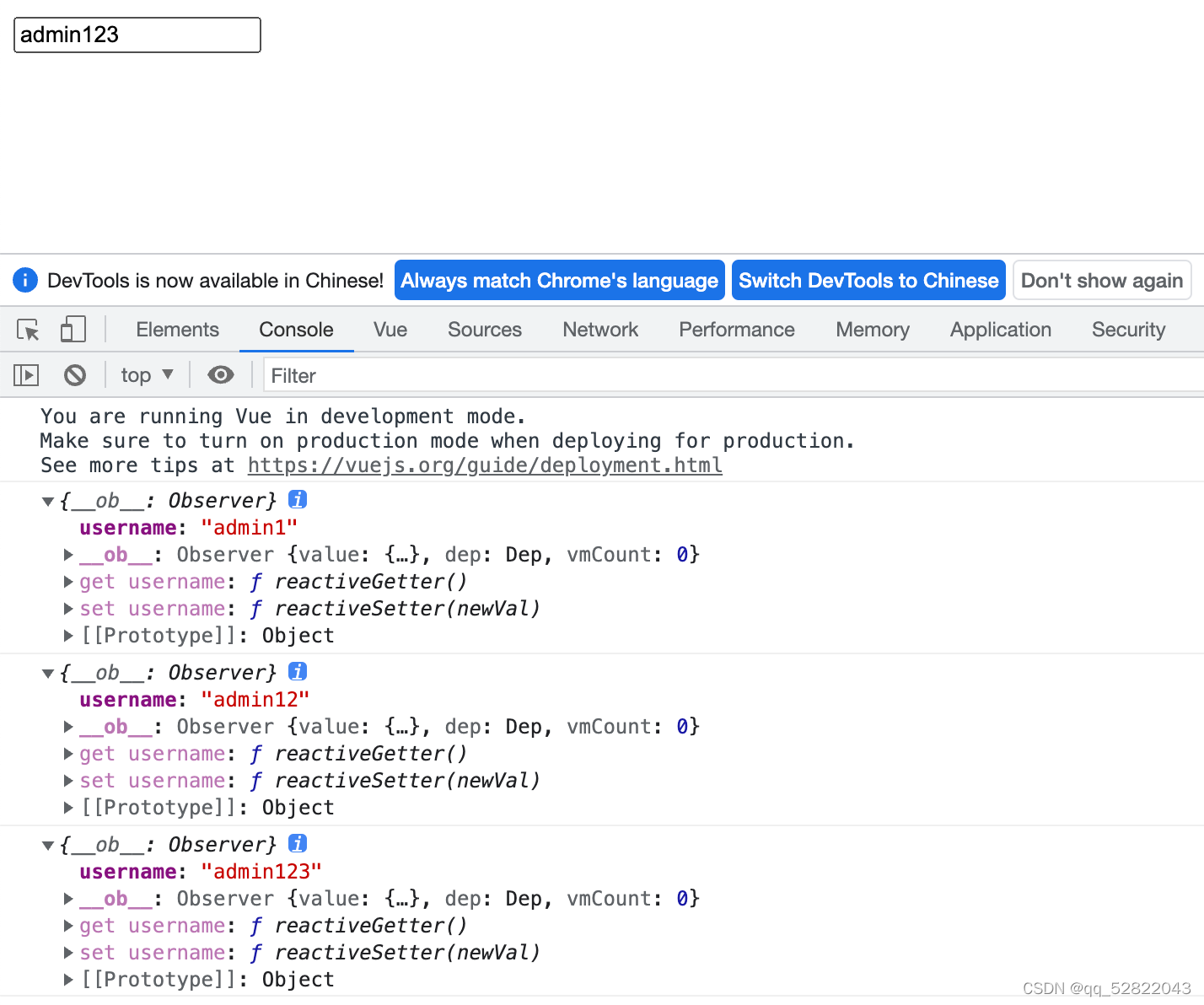This screenshot has height=1005, width=1204.
Task: Show the console sidebar
Action: click(x=24, y=374)
